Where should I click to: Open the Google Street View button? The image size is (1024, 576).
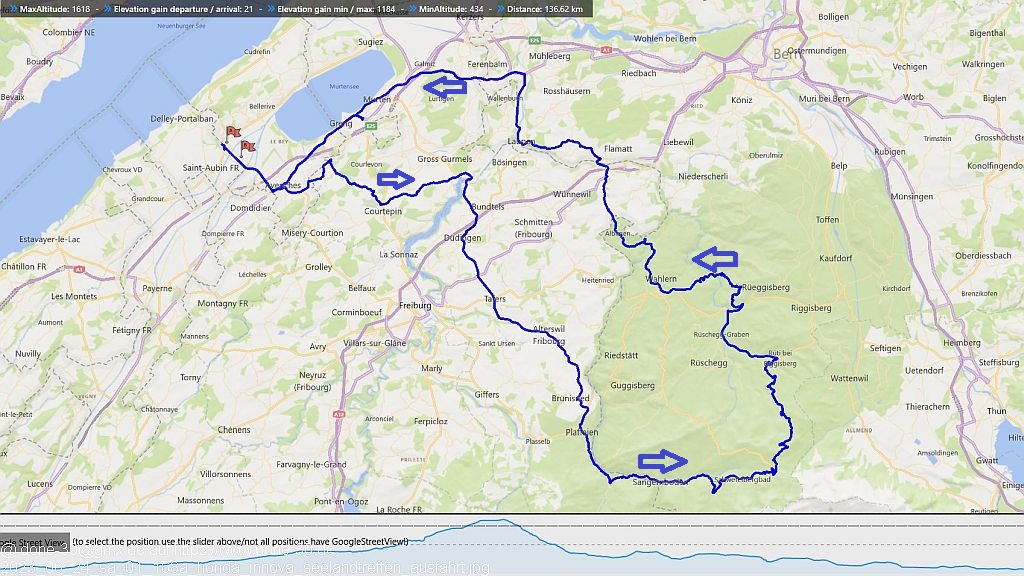point(33,542)
